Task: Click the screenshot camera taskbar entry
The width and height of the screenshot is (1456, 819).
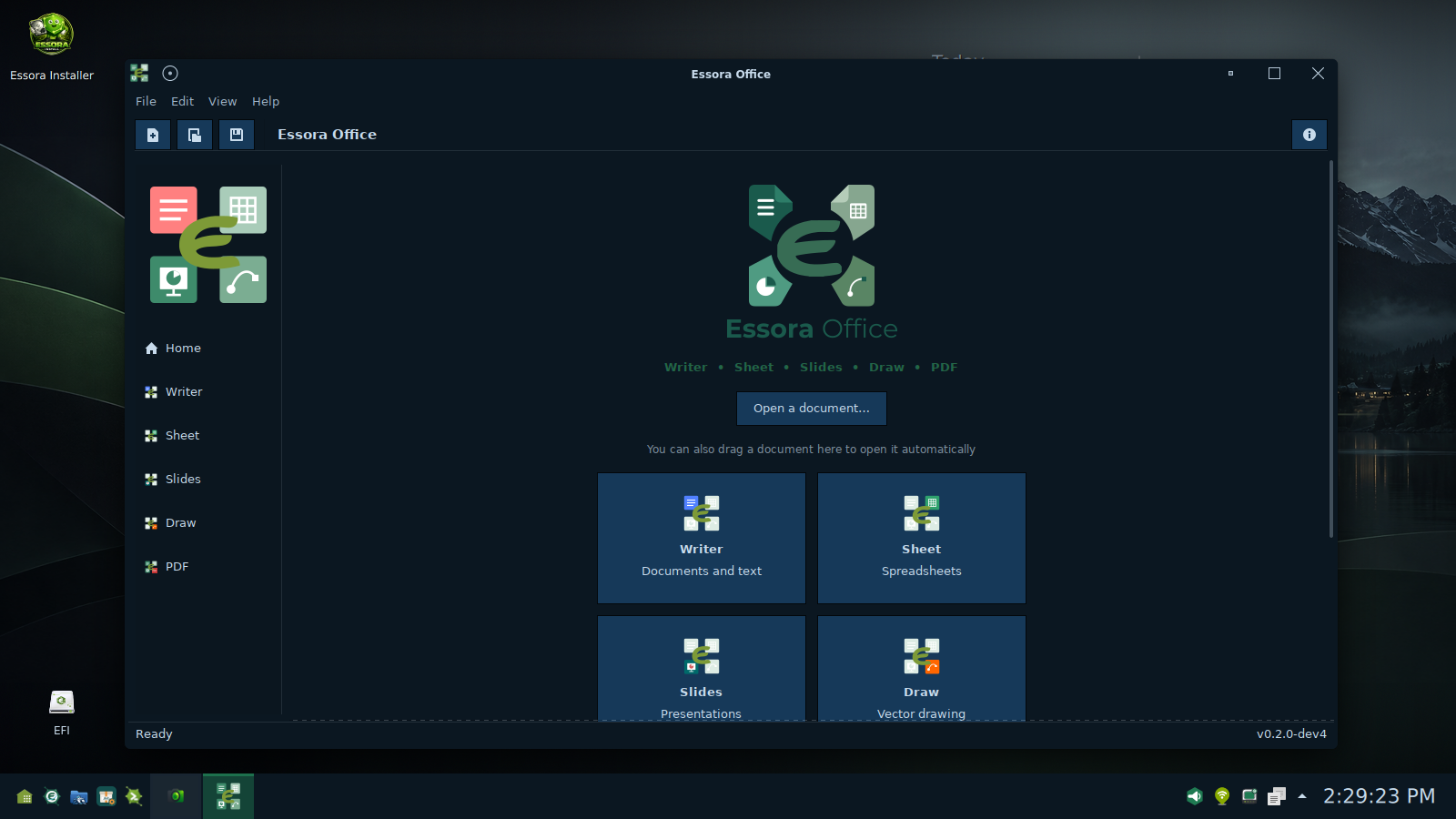Action: [177, 796]
